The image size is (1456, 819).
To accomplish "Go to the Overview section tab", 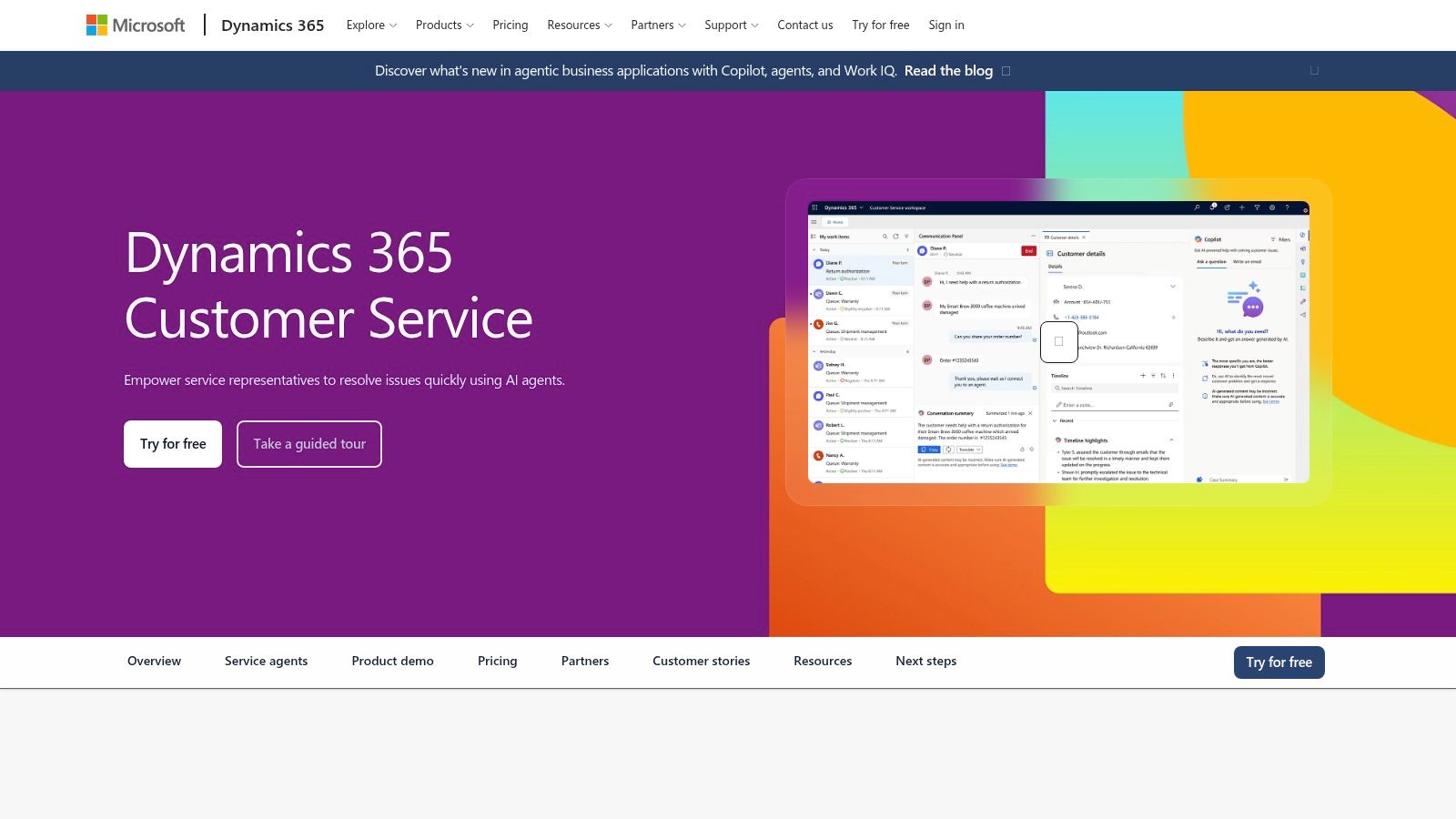I will click(x=154, y=662).
